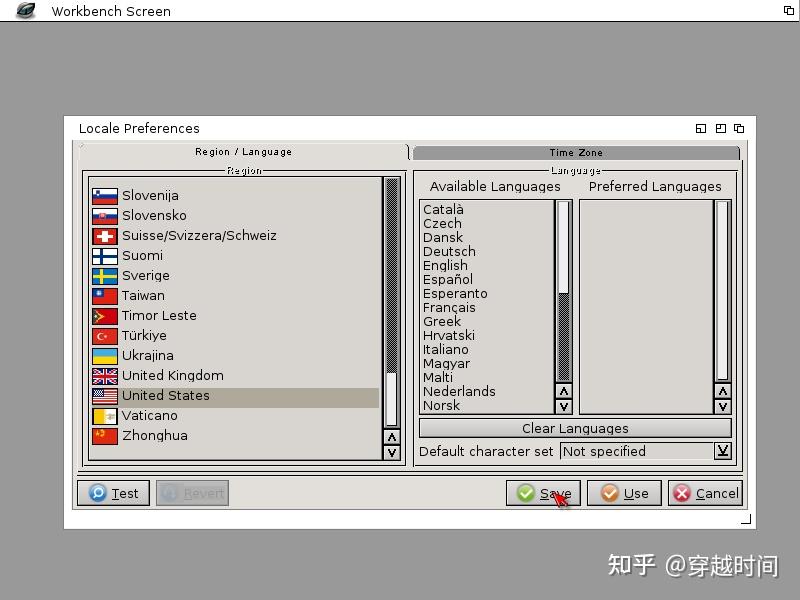Click the Vaticano flag icon
800x600 pixels.
pos(104,416)
